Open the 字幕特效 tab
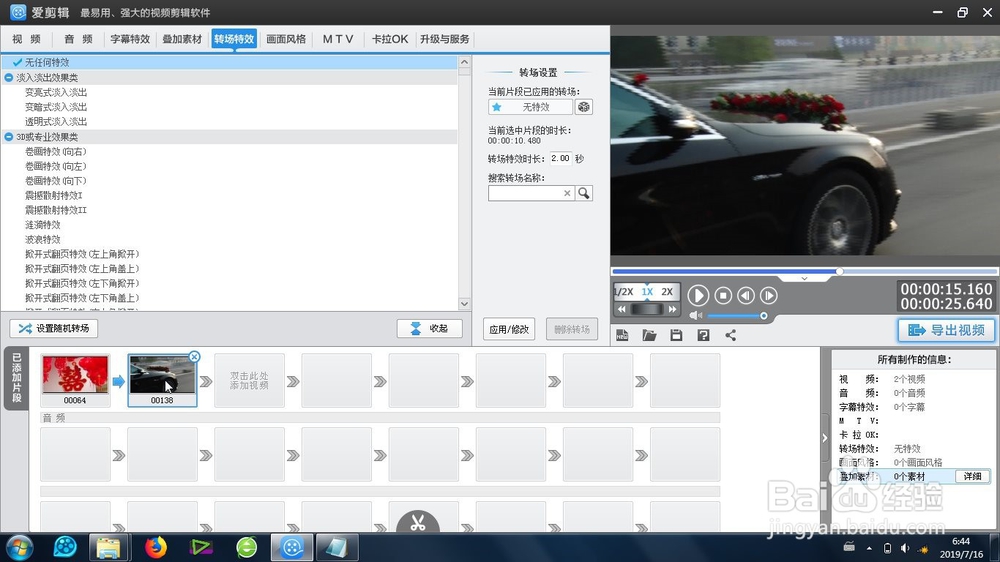The height and width of the screenshot is (562, 1000). [130, 39]
